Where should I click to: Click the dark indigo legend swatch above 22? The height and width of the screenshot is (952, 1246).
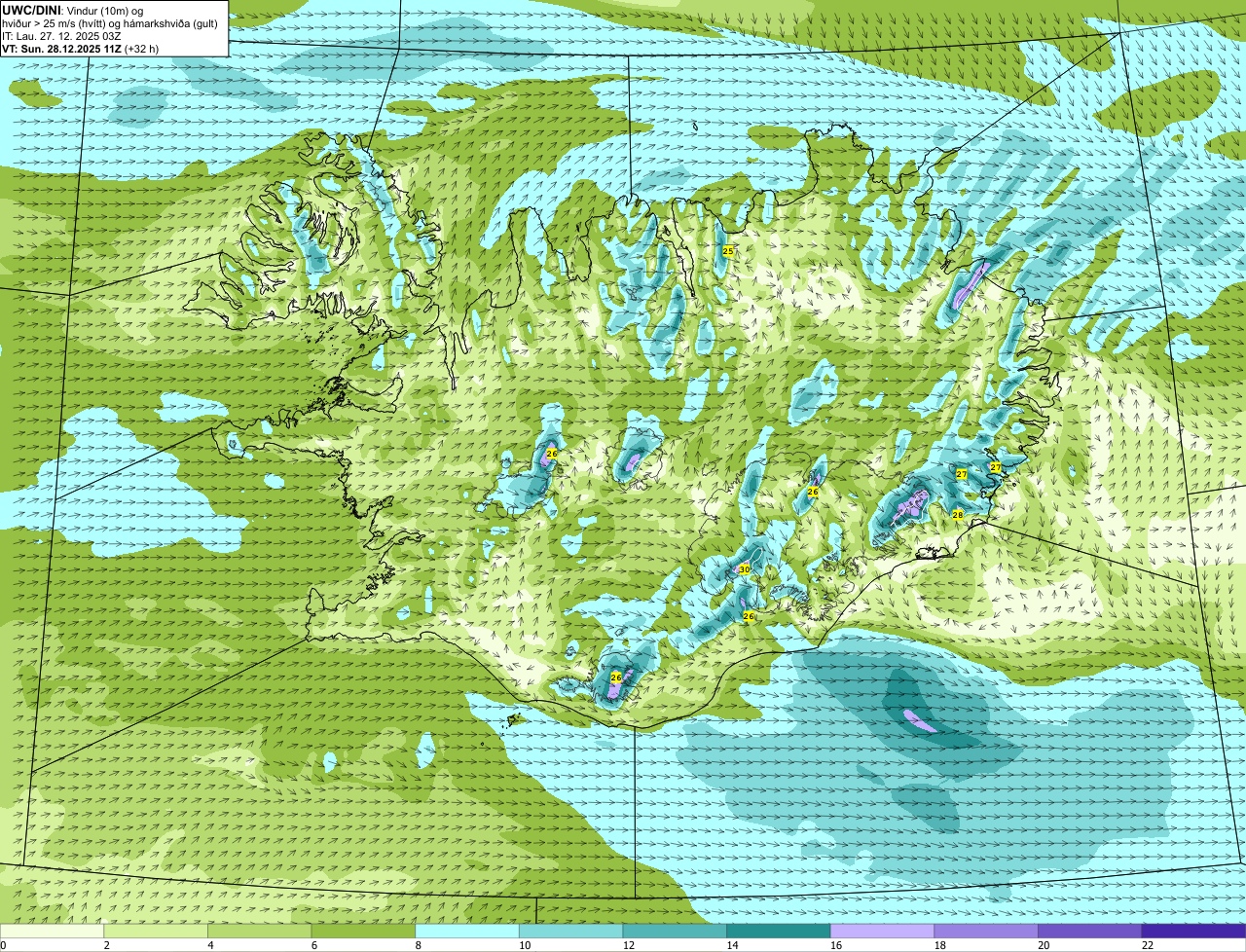(x=1194, y=931)
